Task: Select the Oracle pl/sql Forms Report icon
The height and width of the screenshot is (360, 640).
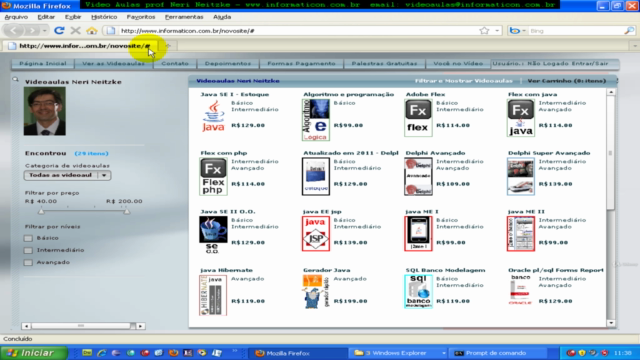Action: point(521,290)
